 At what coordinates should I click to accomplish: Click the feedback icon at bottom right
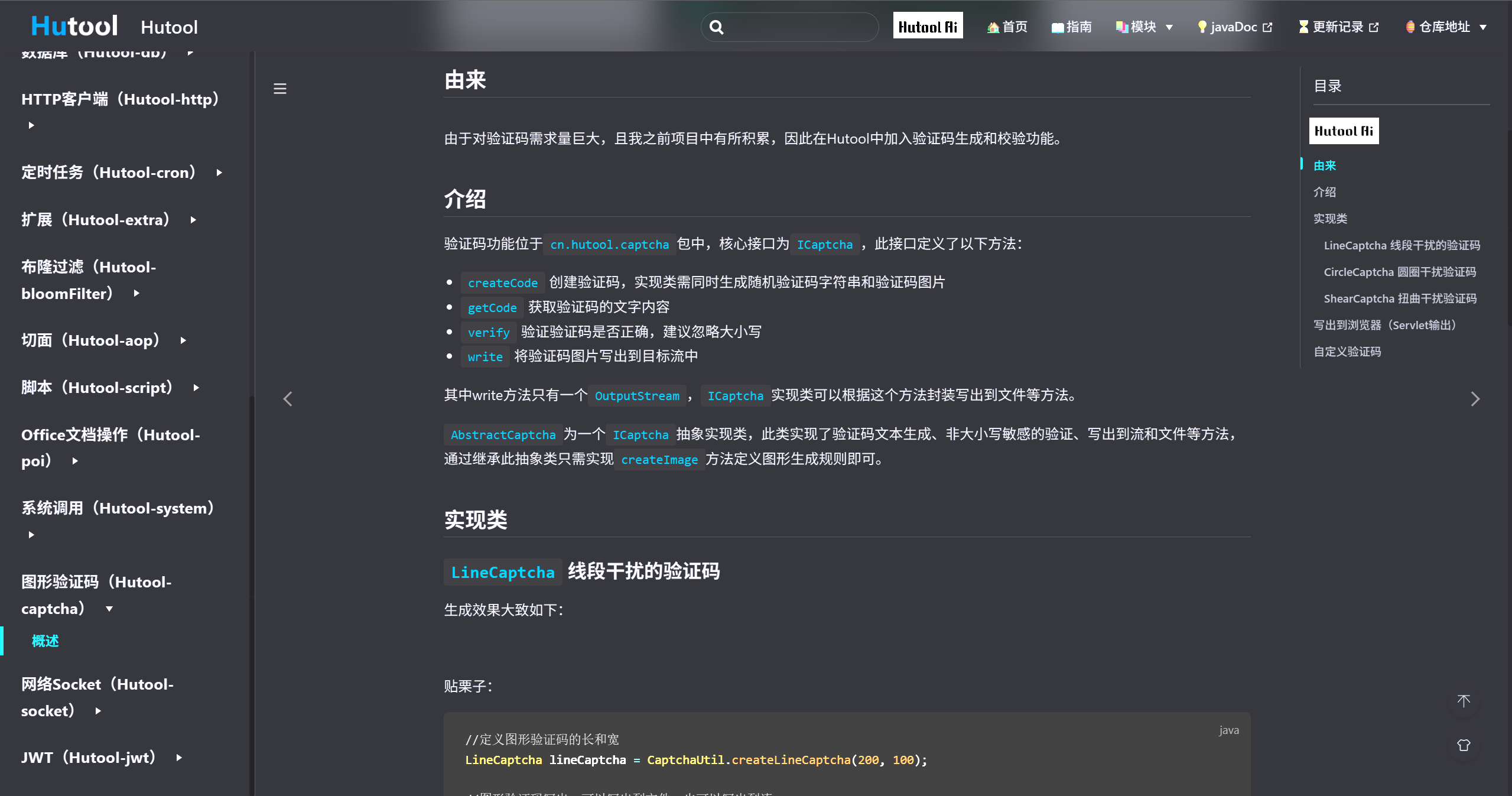tap(1463, 745)
